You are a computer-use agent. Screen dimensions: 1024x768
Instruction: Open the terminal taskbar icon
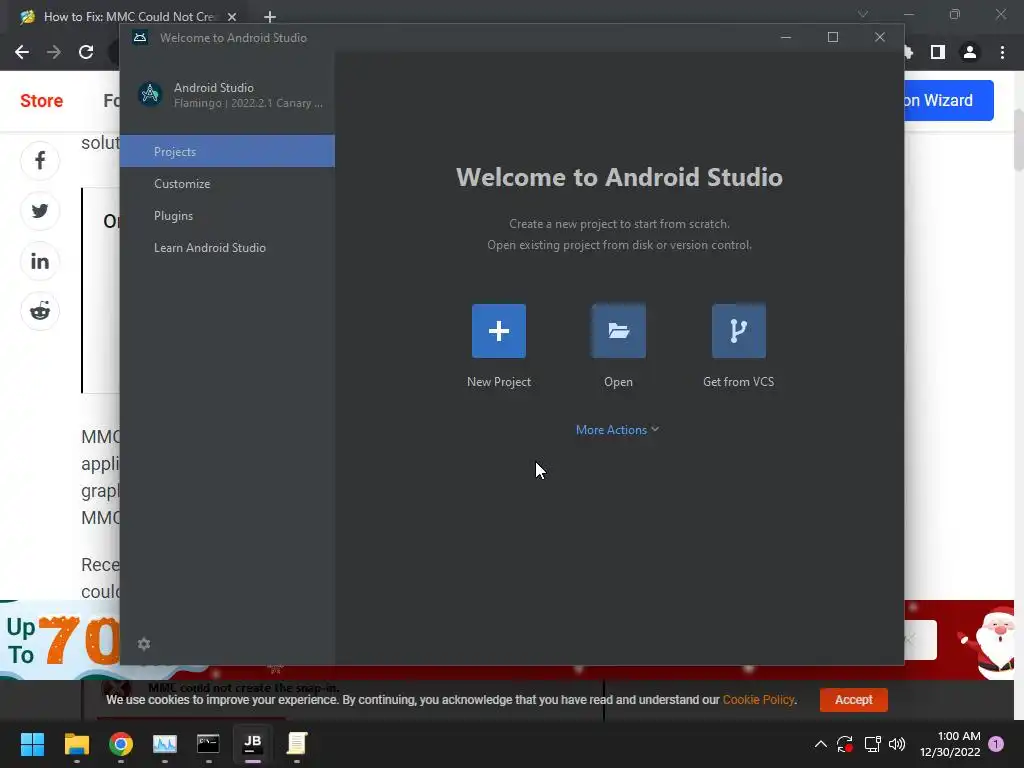208,744
